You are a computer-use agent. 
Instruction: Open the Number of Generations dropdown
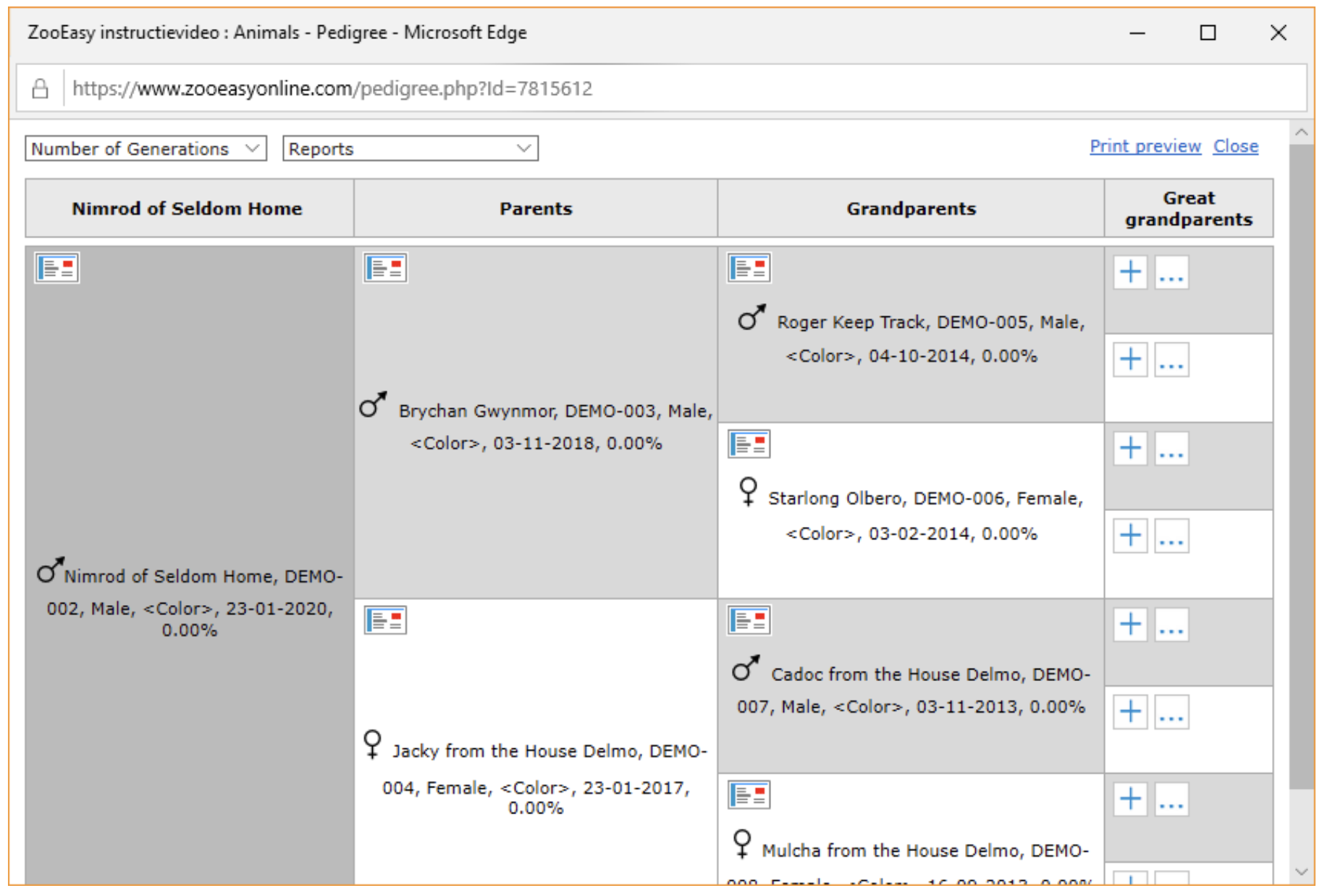[146, 148]
